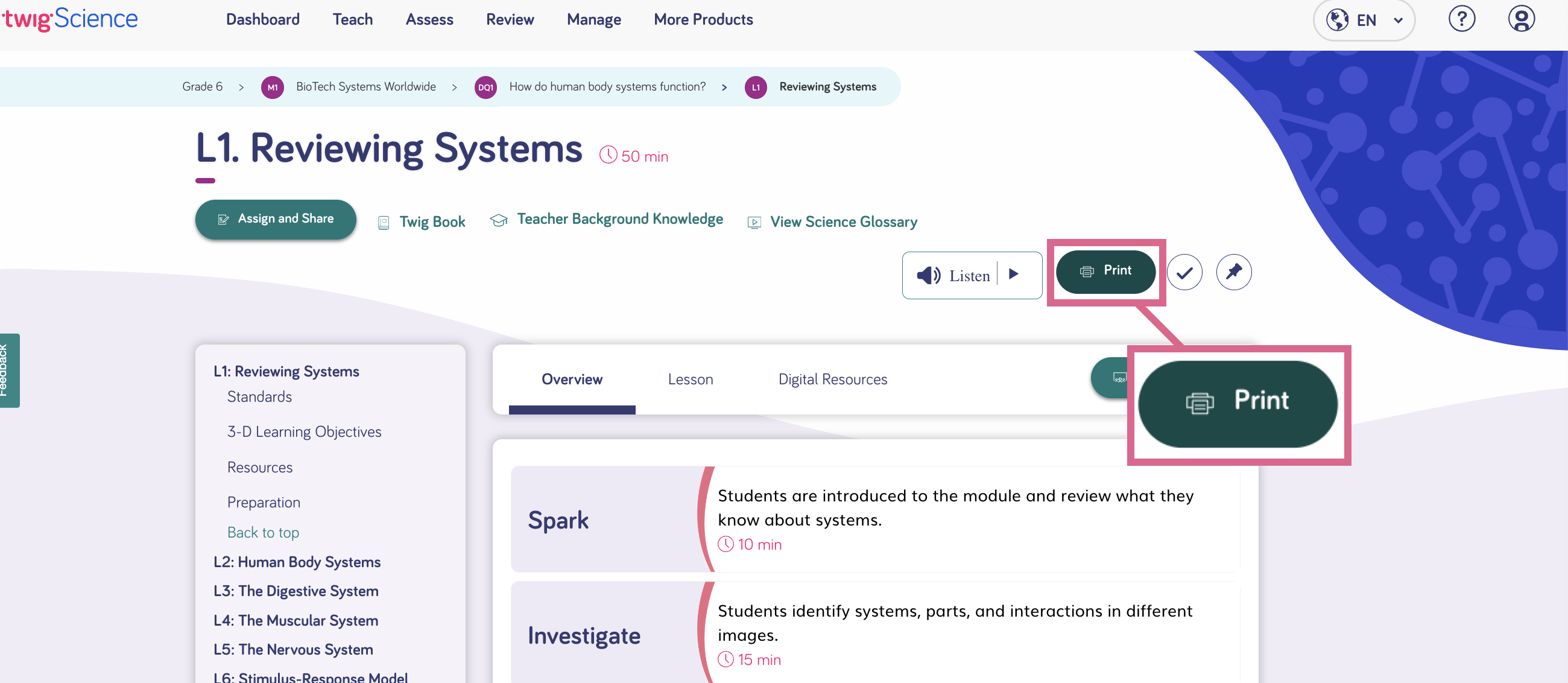The width and height of the screenshot is (1568, 683).
Task: Open the Teach menu
Action: point(352,19)
